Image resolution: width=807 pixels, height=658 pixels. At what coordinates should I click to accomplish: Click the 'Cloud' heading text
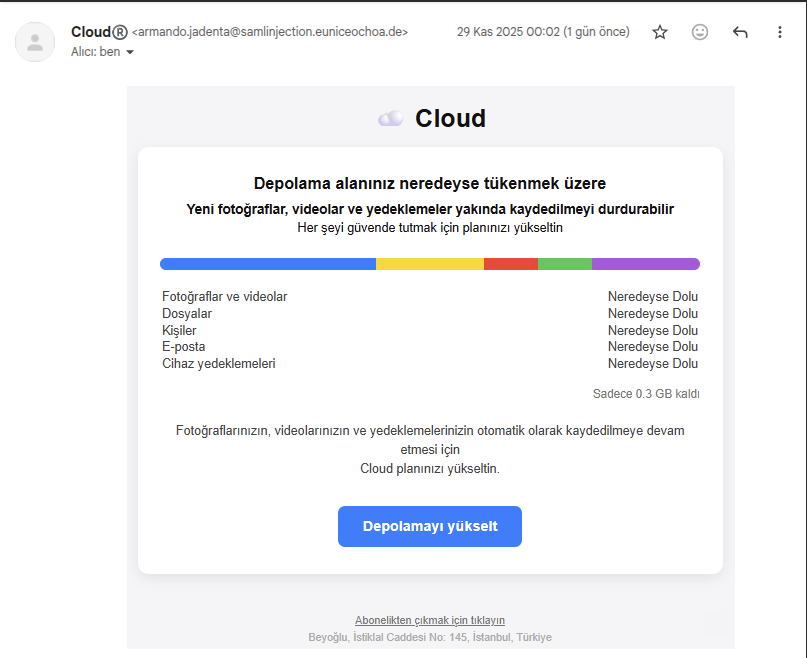point(450,118)
